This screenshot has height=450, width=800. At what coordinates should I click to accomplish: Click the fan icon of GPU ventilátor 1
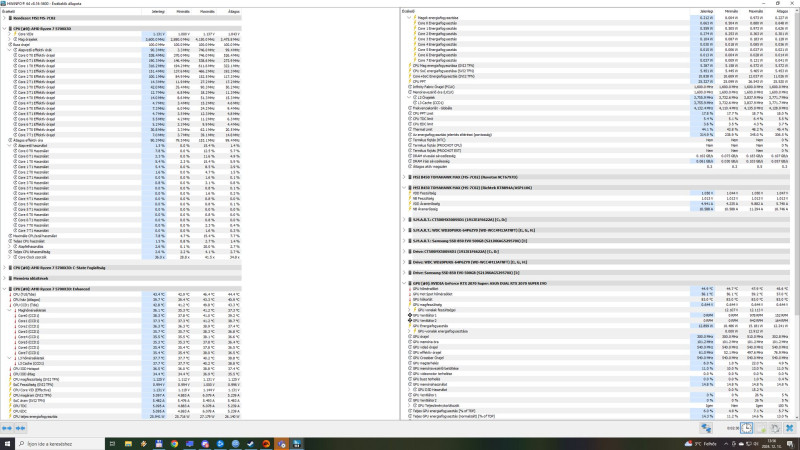point(410,315)
